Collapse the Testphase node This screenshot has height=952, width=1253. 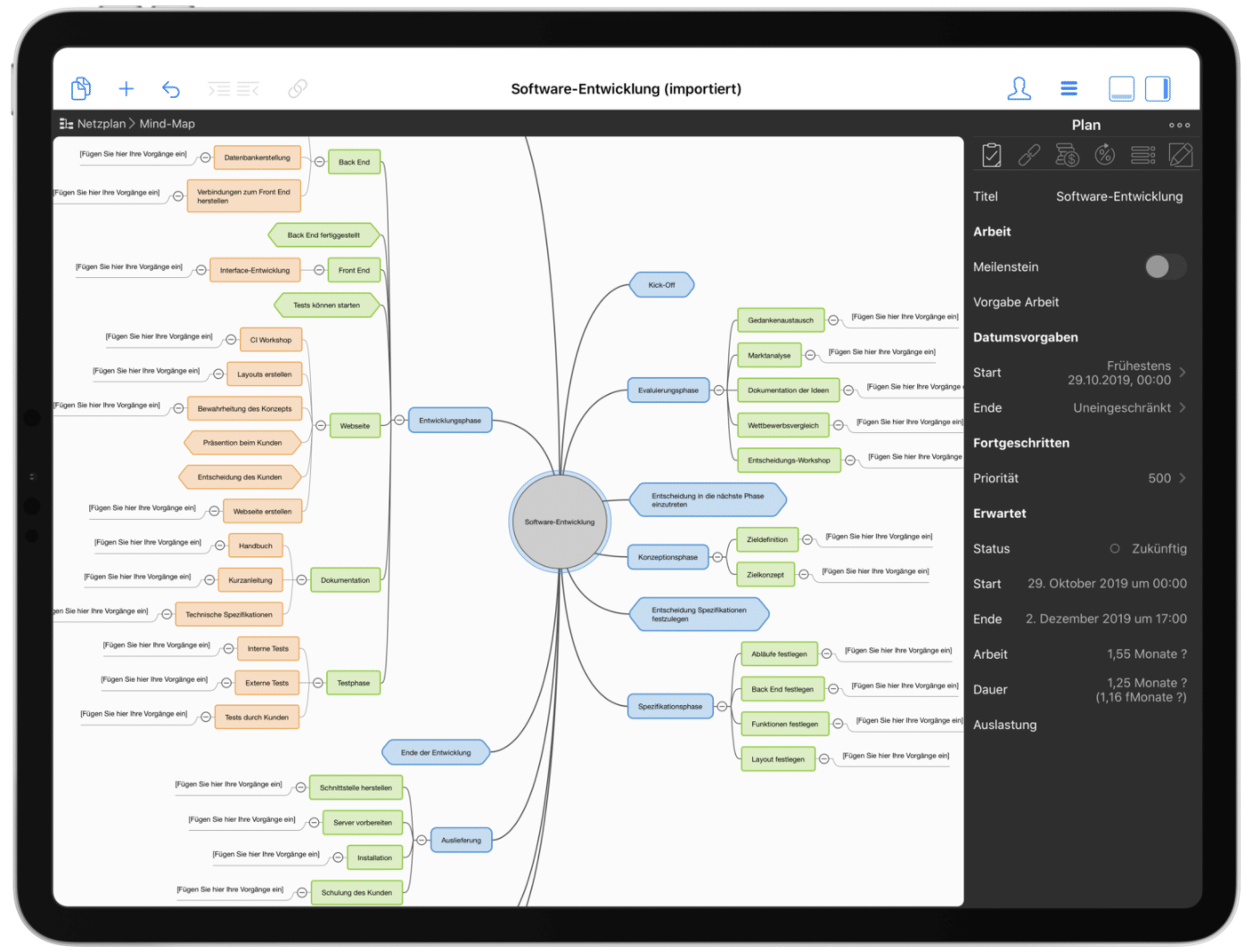317,683
